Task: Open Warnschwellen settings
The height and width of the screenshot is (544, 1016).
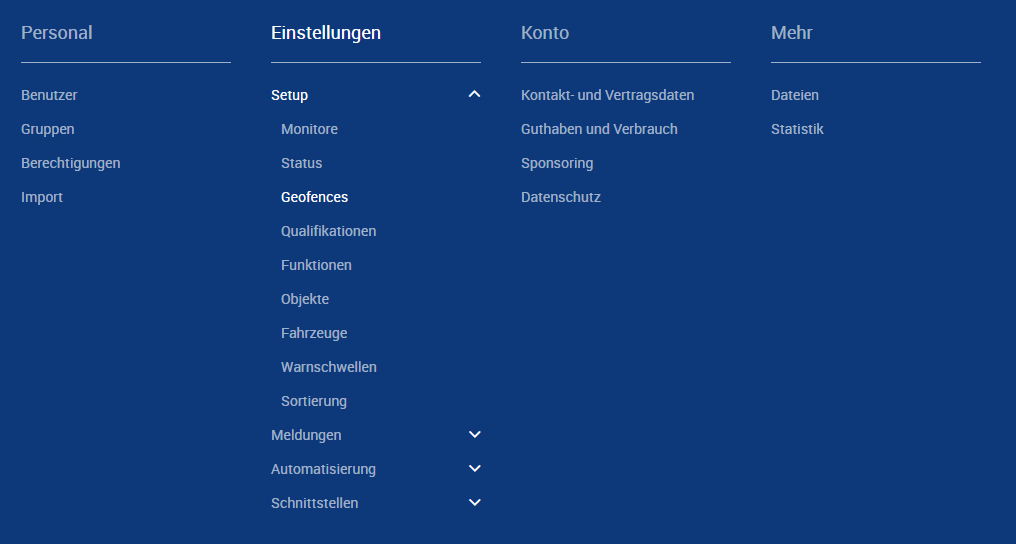Action: pos(328,367)
